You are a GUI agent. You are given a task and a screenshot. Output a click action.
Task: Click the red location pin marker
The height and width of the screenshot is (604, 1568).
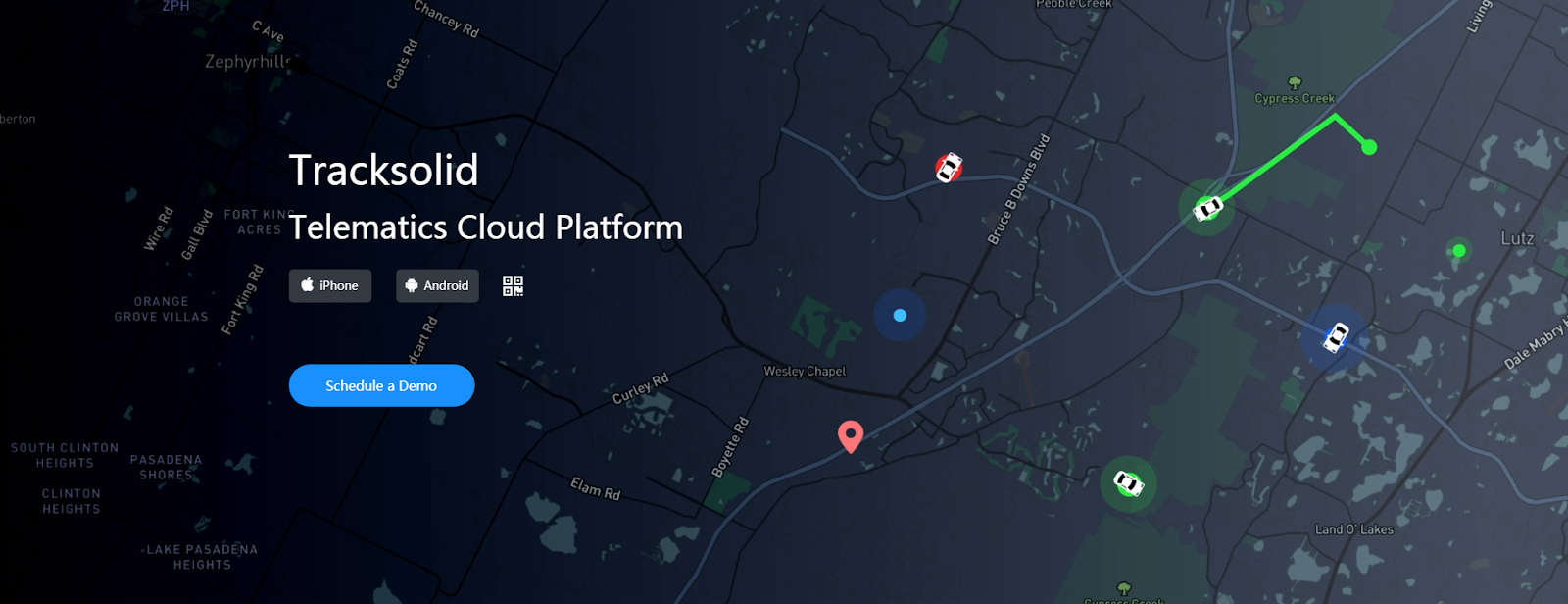851,436
